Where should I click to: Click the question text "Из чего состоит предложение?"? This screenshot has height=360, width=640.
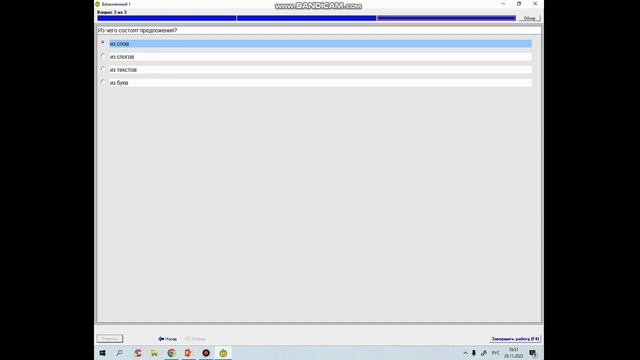click(137, 31)
